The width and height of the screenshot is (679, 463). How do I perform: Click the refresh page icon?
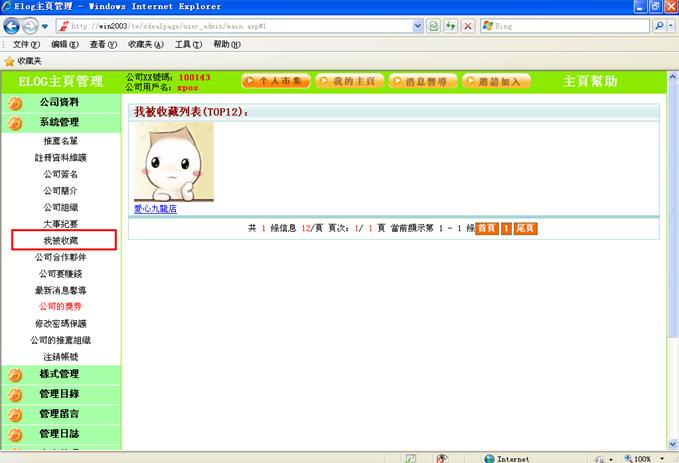(x=450, y=25)
